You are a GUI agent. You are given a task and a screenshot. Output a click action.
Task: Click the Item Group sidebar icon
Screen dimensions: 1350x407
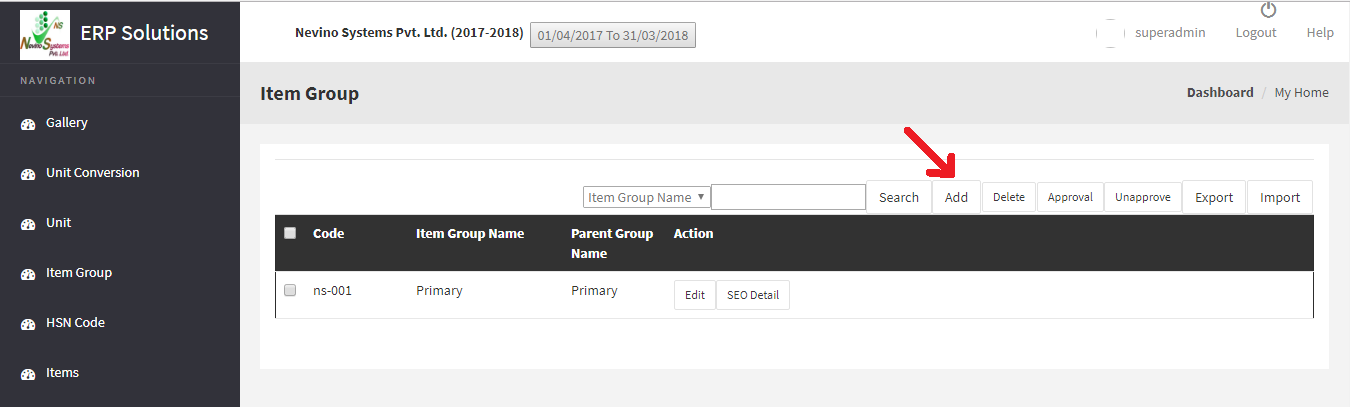28,274
